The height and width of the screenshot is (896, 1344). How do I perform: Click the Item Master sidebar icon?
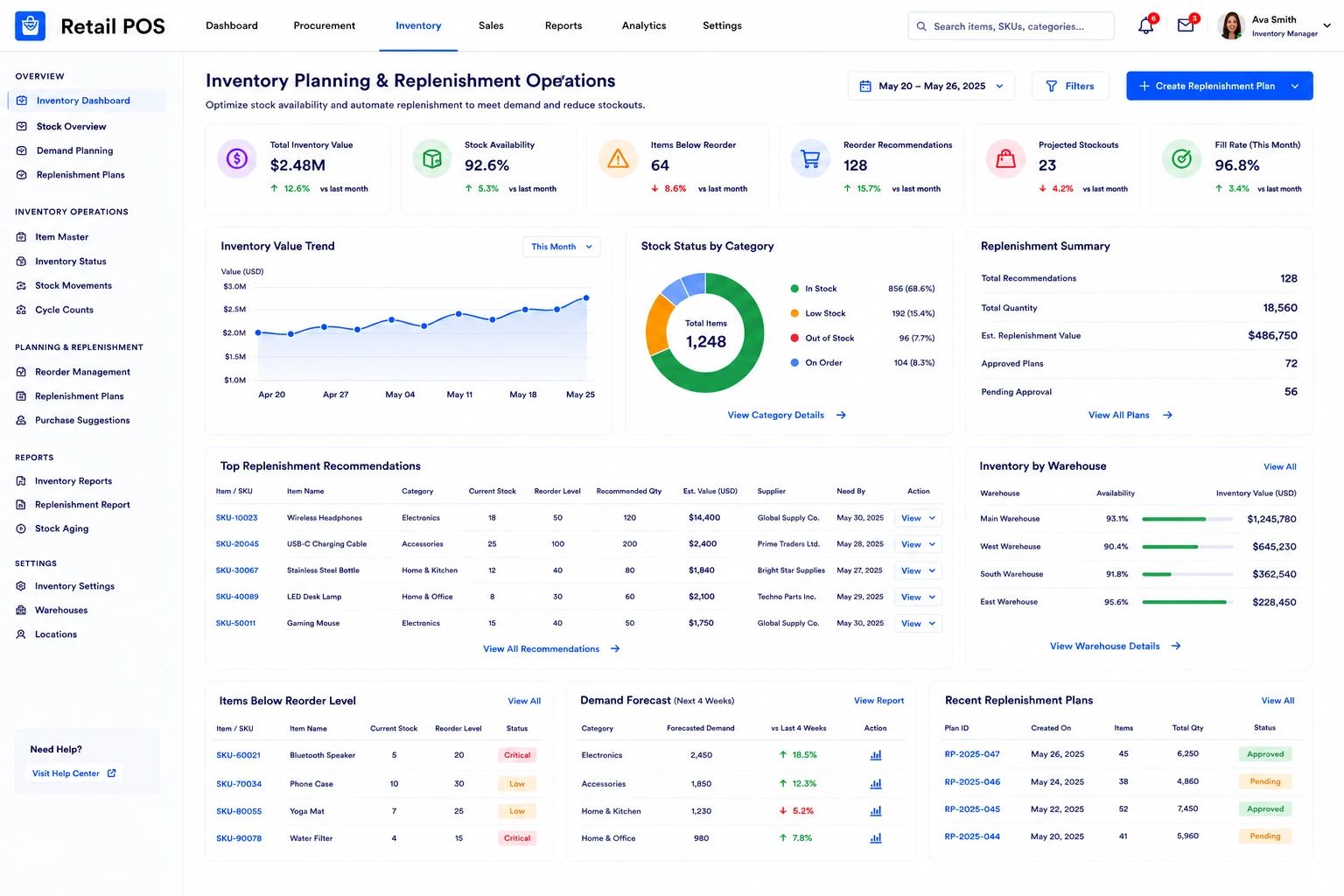[22, 237]
